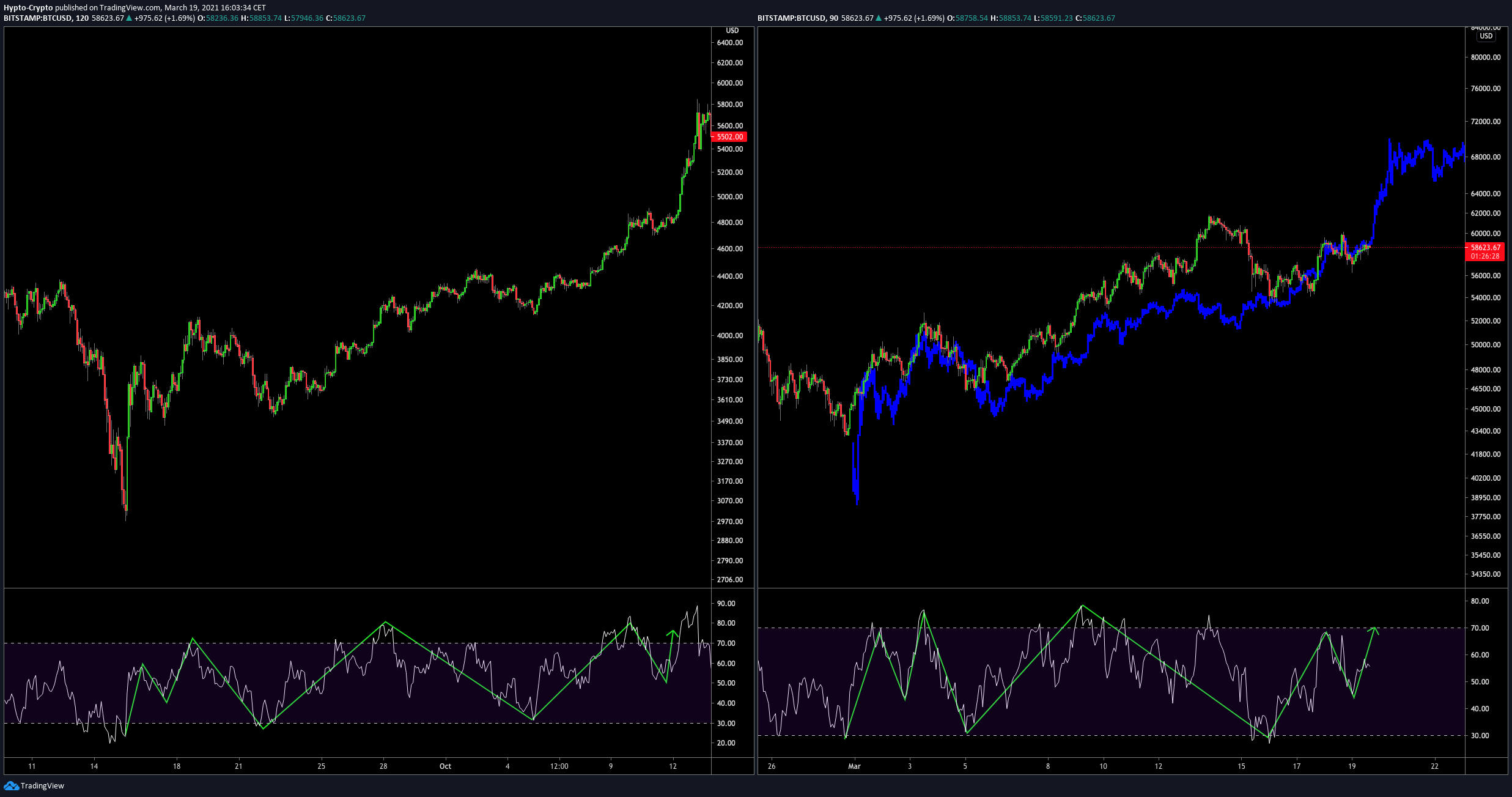Click the 28 date label on left time axis
Viewport: 1512px width, 797px height.
click(x=383, y=766)
